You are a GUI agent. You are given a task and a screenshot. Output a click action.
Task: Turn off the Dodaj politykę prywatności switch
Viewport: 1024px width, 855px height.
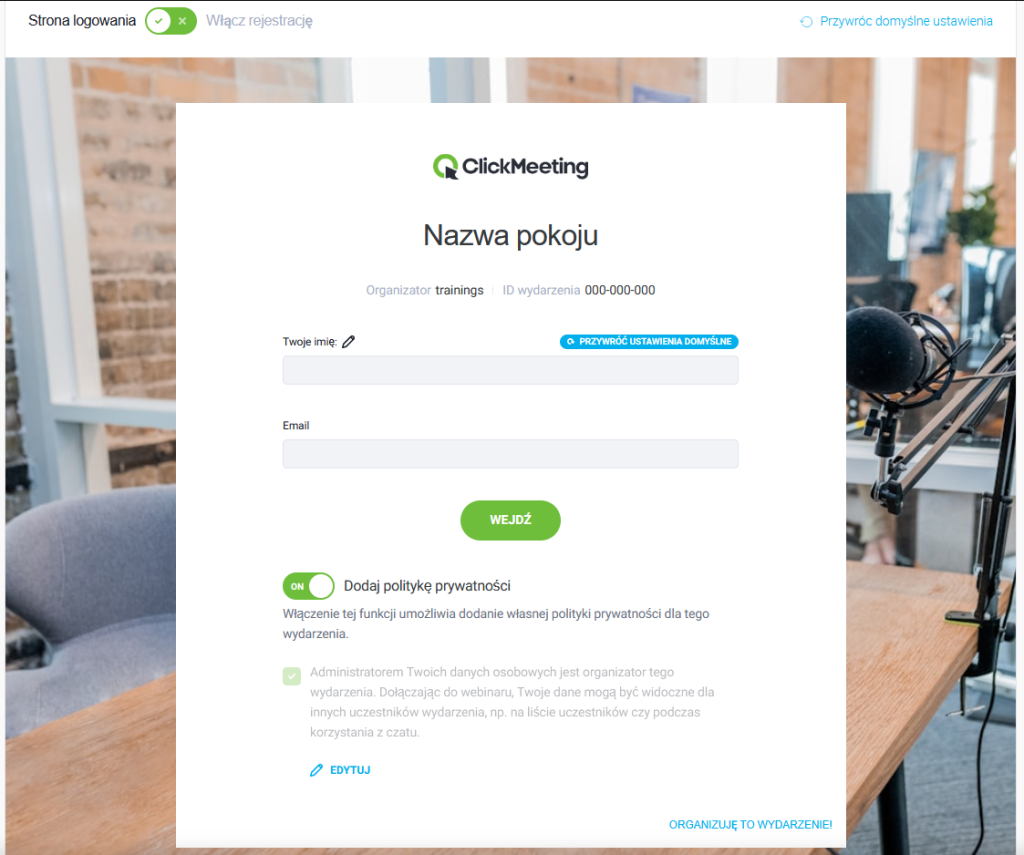point(308,586)
